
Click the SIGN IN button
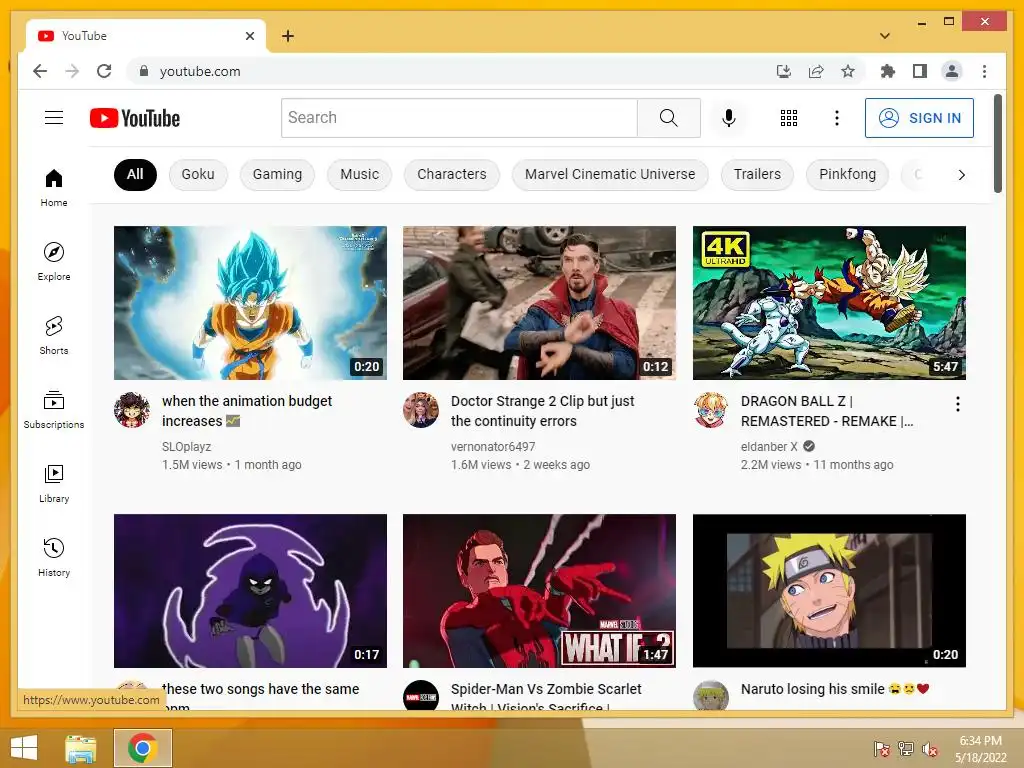coord(919,118)
